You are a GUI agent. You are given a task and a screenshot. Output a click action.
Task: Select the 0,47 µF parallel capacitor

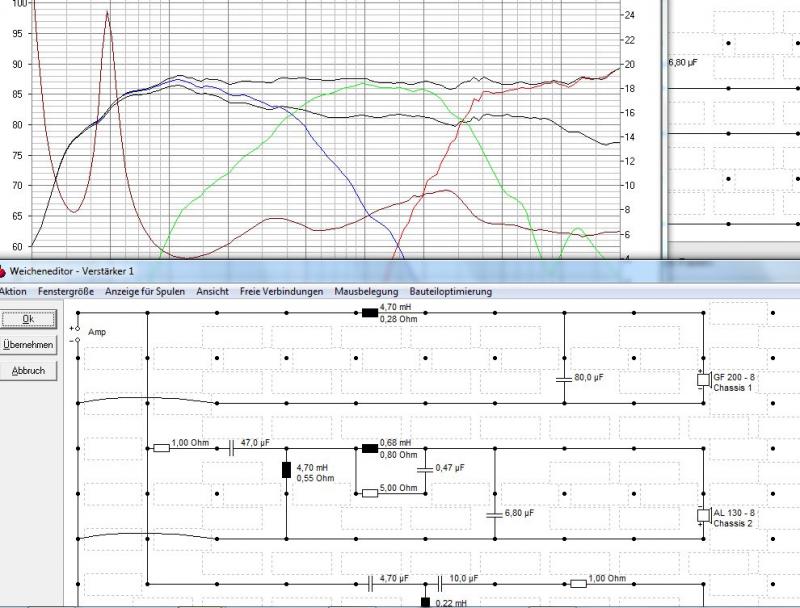click(425, 470)
